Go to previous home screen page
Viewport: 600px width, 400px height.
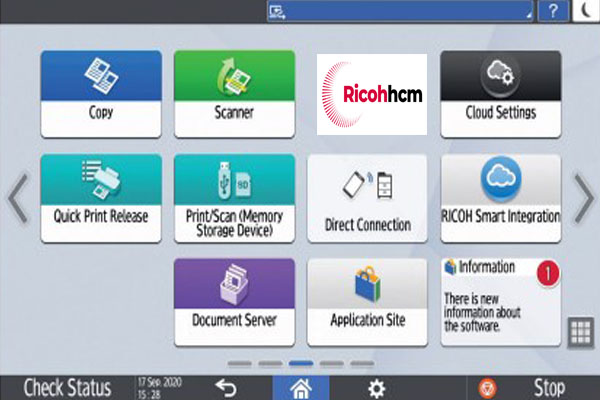(17, 200)
